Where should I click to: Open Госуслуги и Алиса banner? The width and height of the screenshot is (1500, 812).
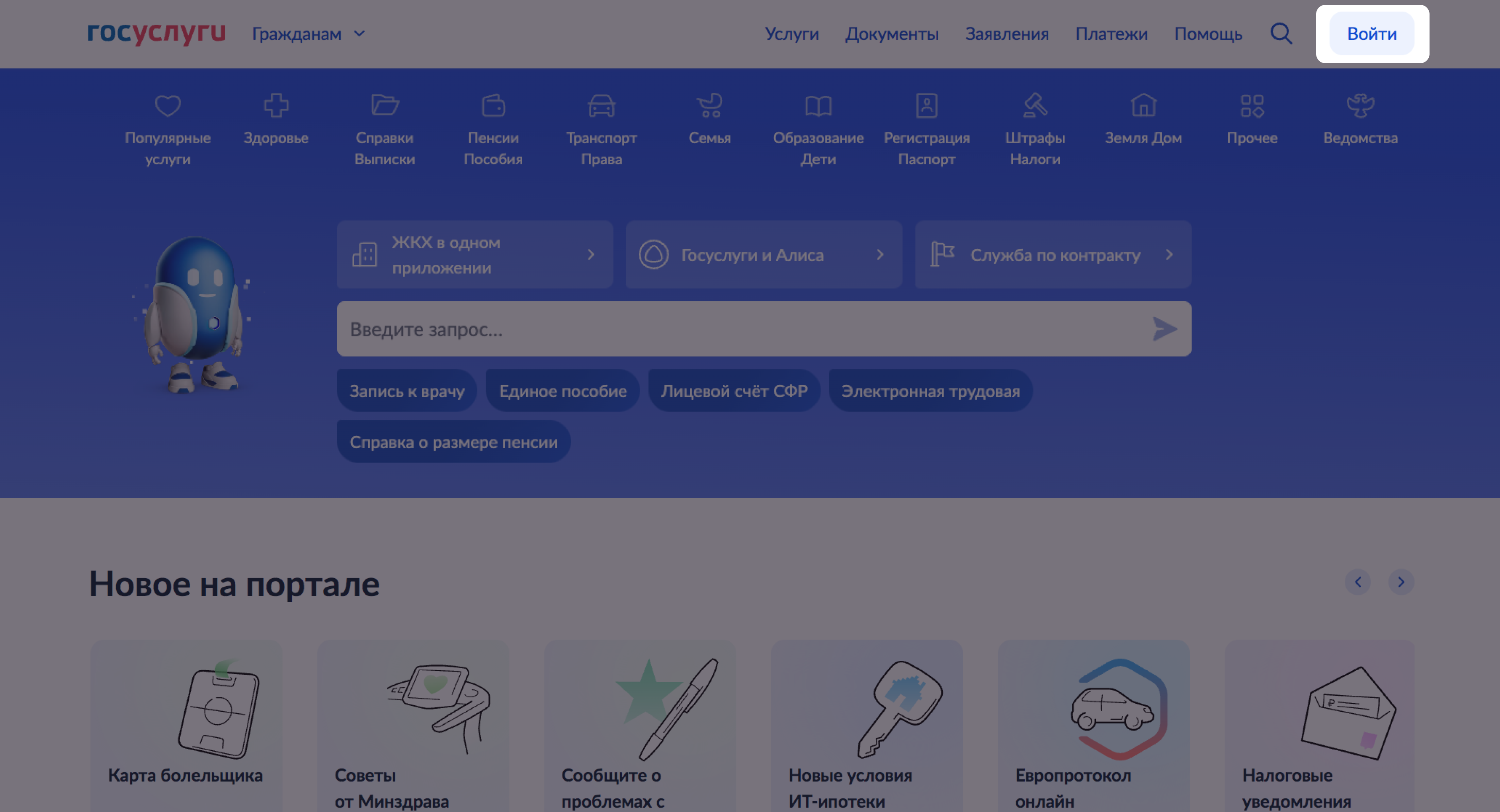click(x=764, y=254)
